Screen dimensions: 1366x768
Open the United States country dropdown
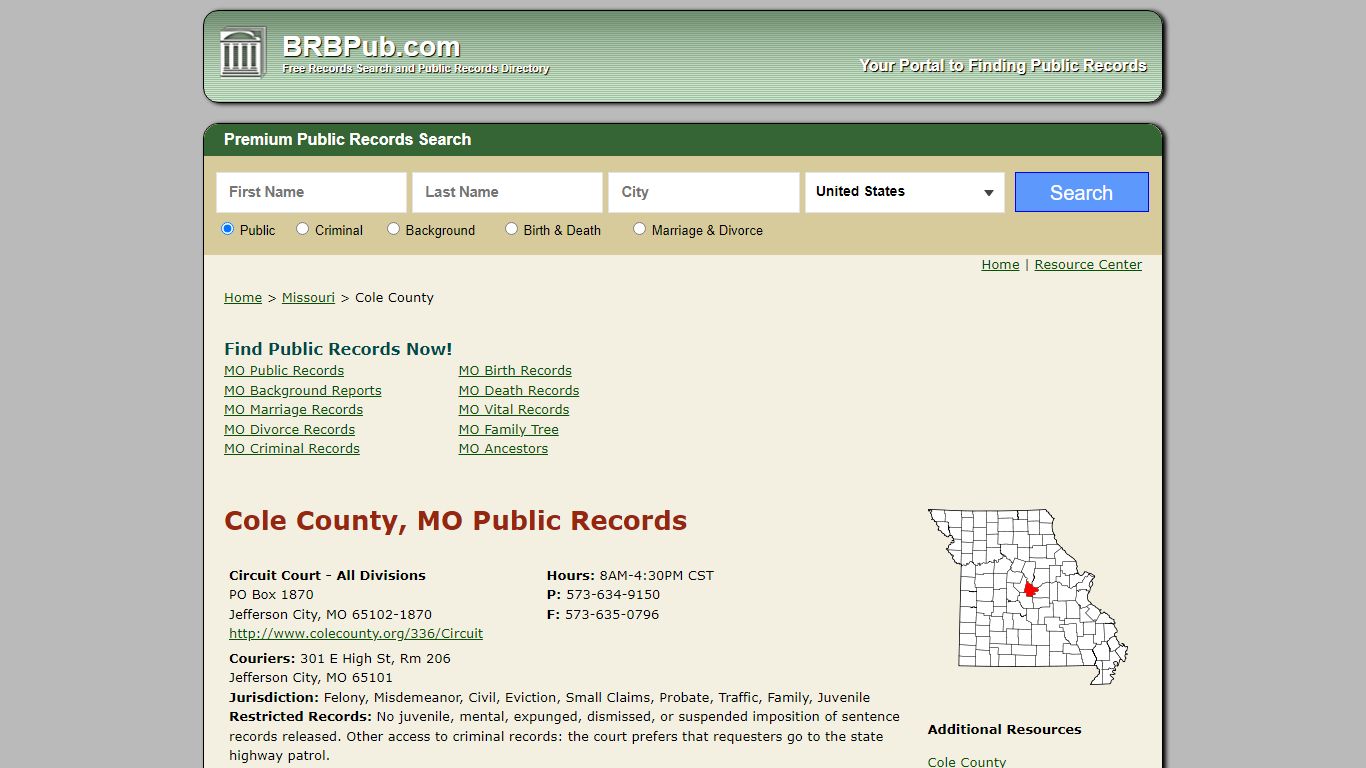coord(905,192)
